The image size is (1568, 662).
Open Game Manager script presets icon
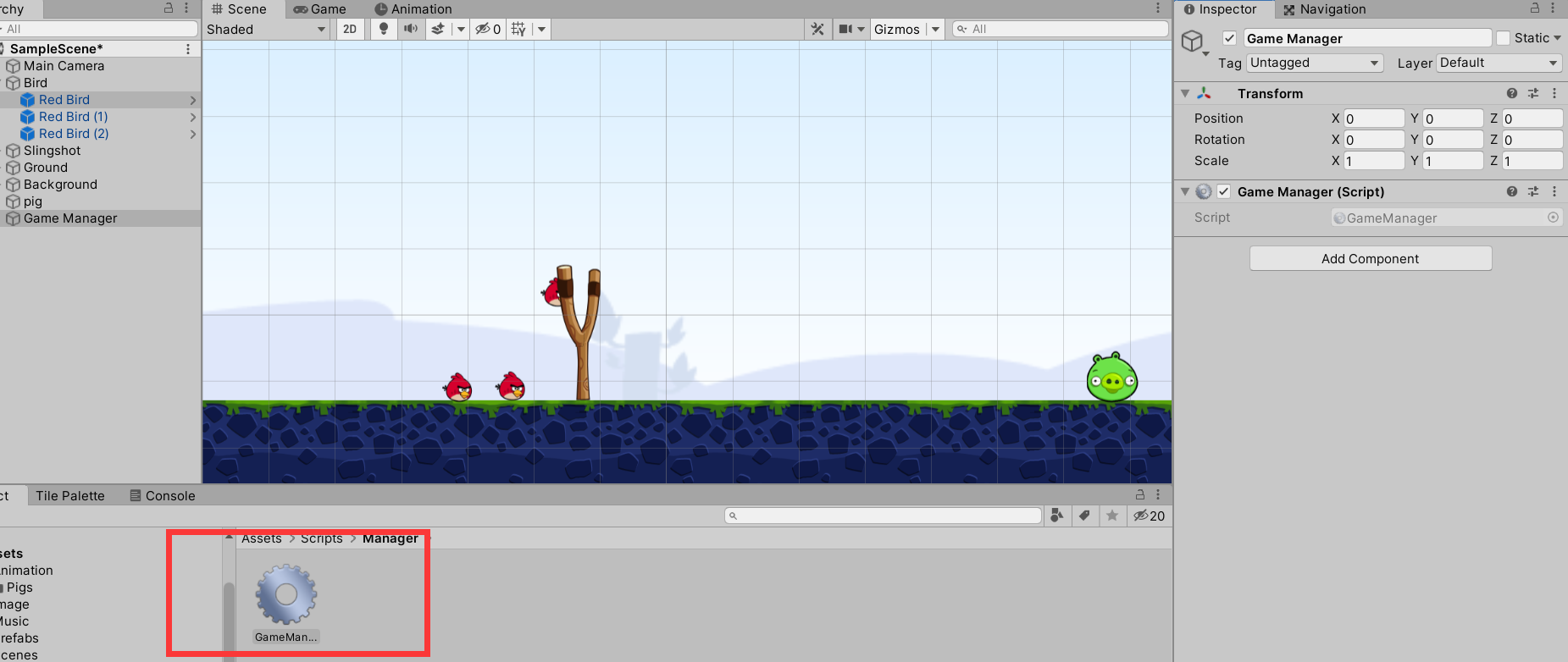point(1533,192)
